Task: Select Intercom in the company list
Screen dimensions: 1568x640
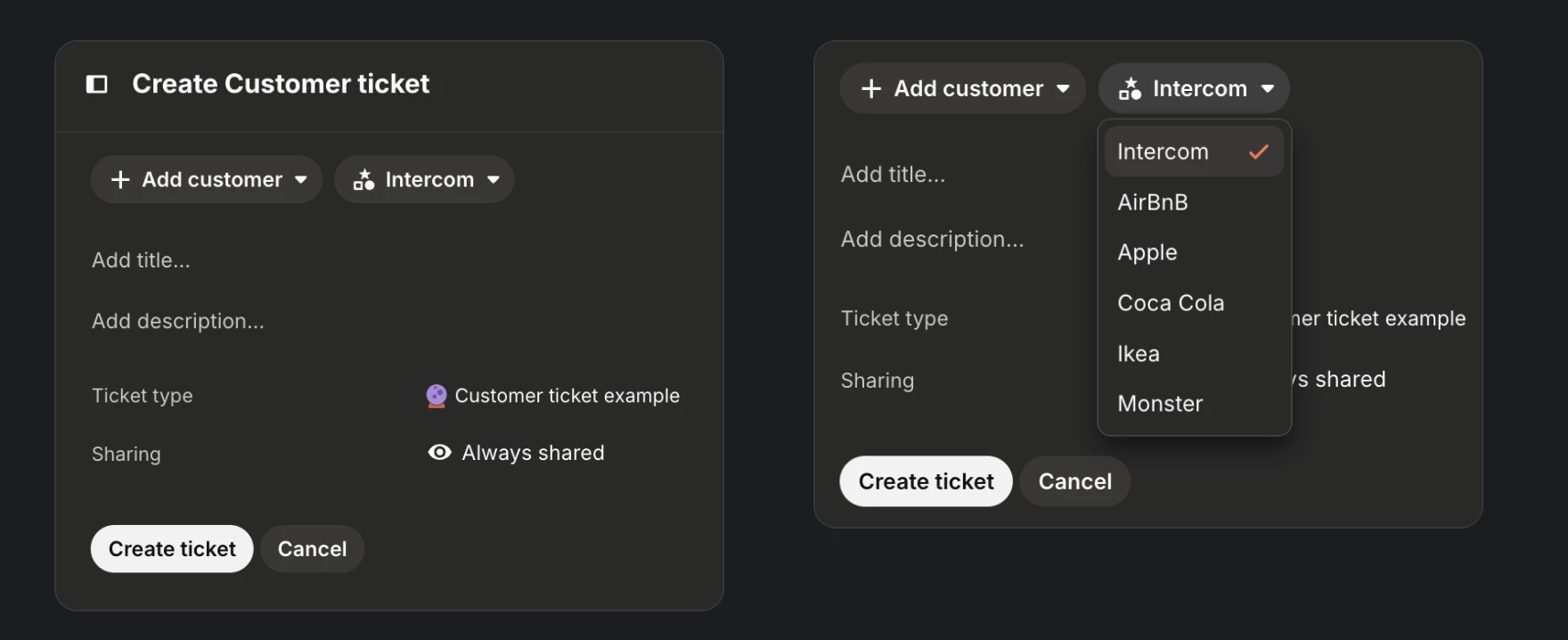Action: [1194, 152]
